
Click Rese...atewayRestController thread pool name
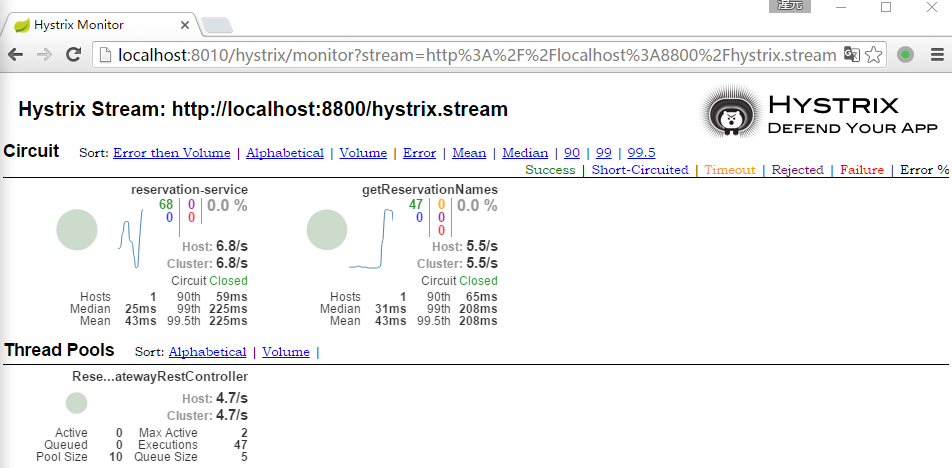[160, 377]
